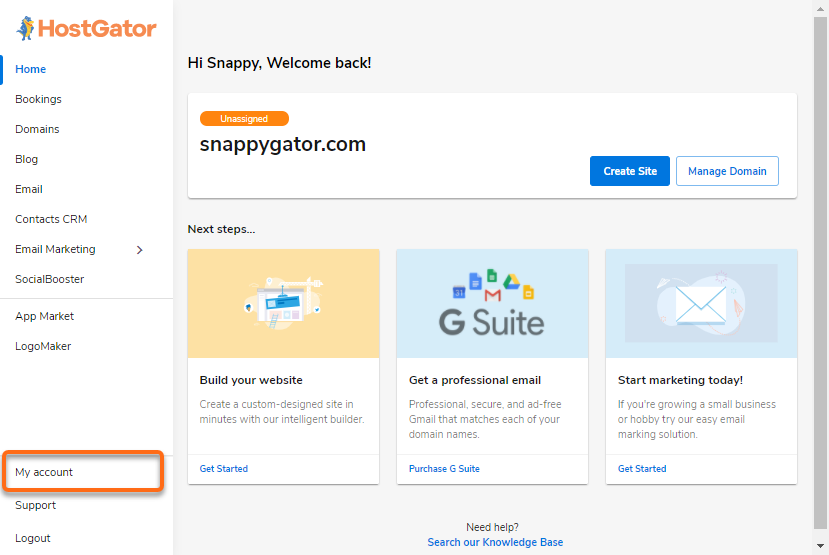Open LogoMaker
Image resolution: width=829 pixels, height=555 pixels.
(43, 346)
